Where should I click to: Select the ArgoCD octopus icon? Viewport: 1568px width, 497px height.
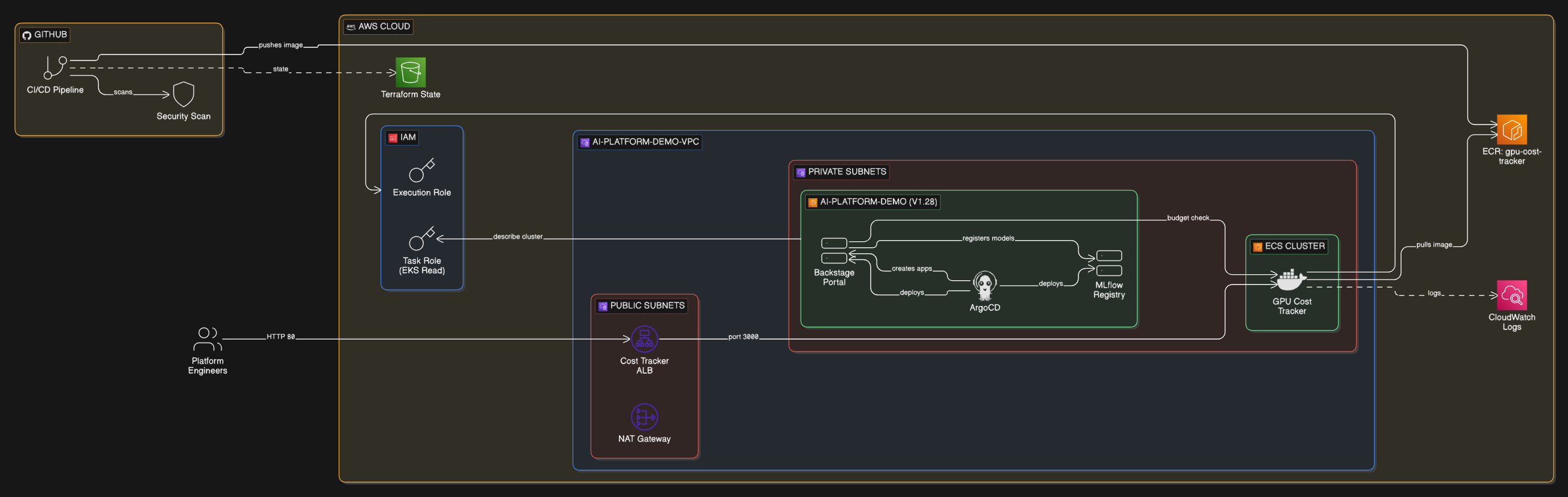tap(984, 286)
